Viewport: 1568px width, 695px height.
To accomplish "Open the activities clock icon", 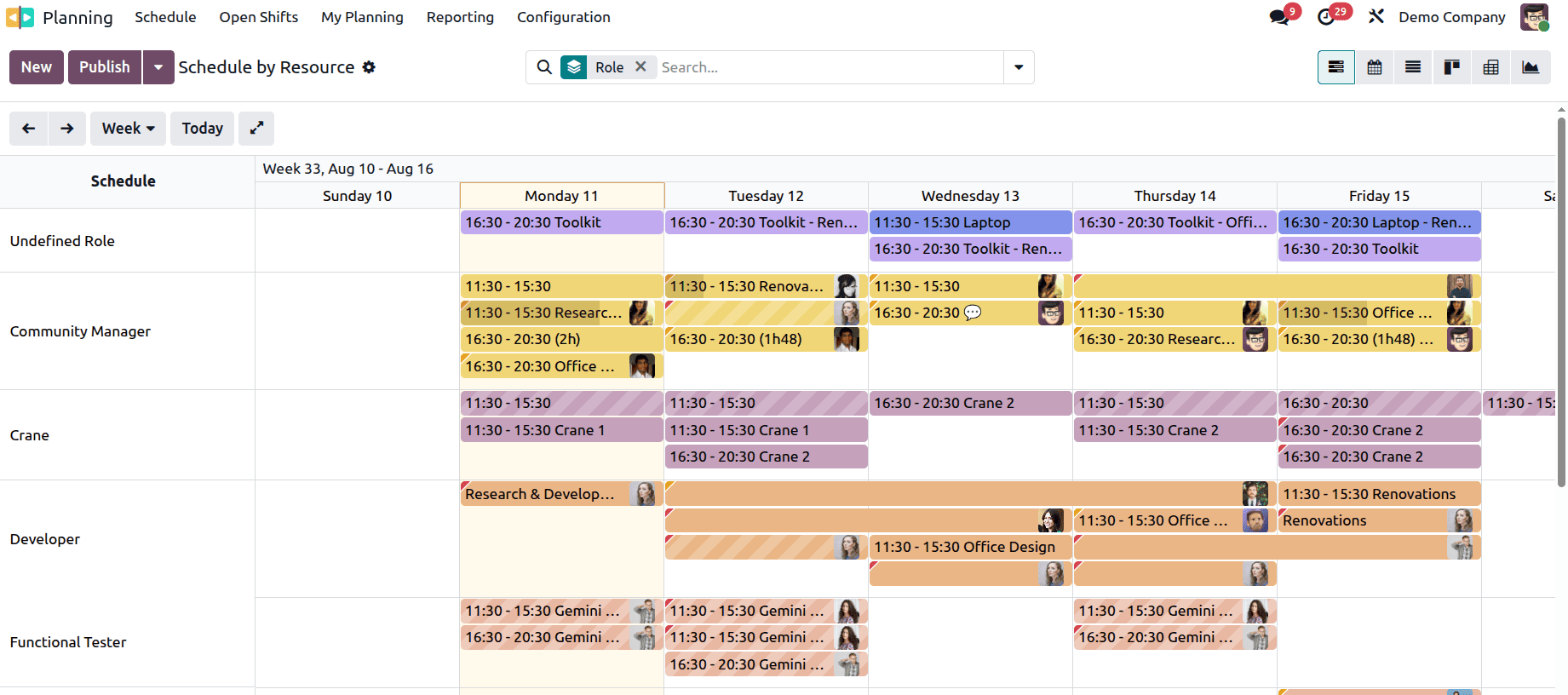I will (x=1326, y=17).
